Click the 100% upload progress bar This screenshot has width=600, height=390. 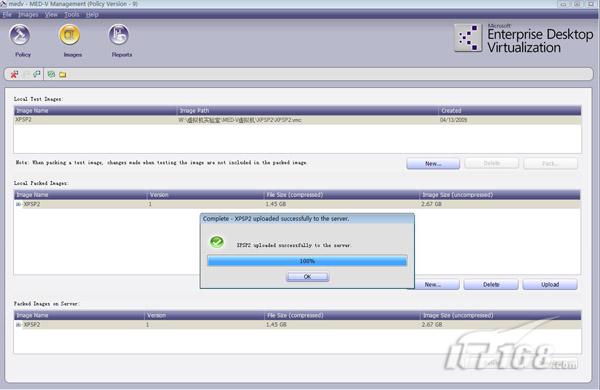pyautogui.click(x=307, y=261)
